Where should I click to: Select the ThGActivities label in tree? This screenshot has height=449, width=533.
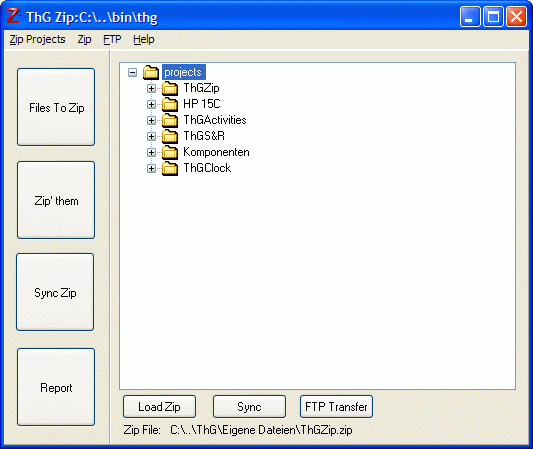point(215,120)
